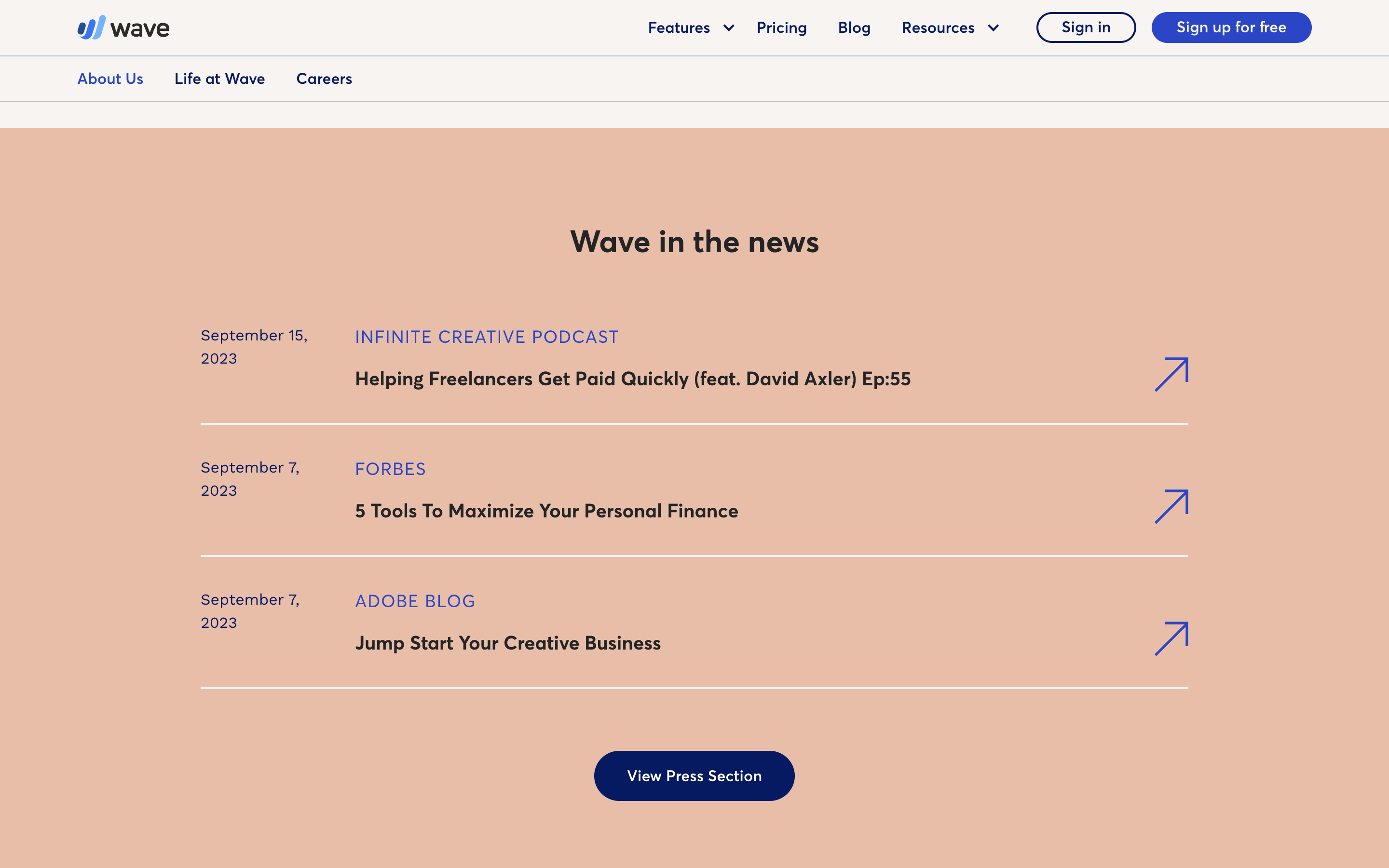Select the About Us tab
This screenshot has width=1389, height=868.
pos(110,79)
